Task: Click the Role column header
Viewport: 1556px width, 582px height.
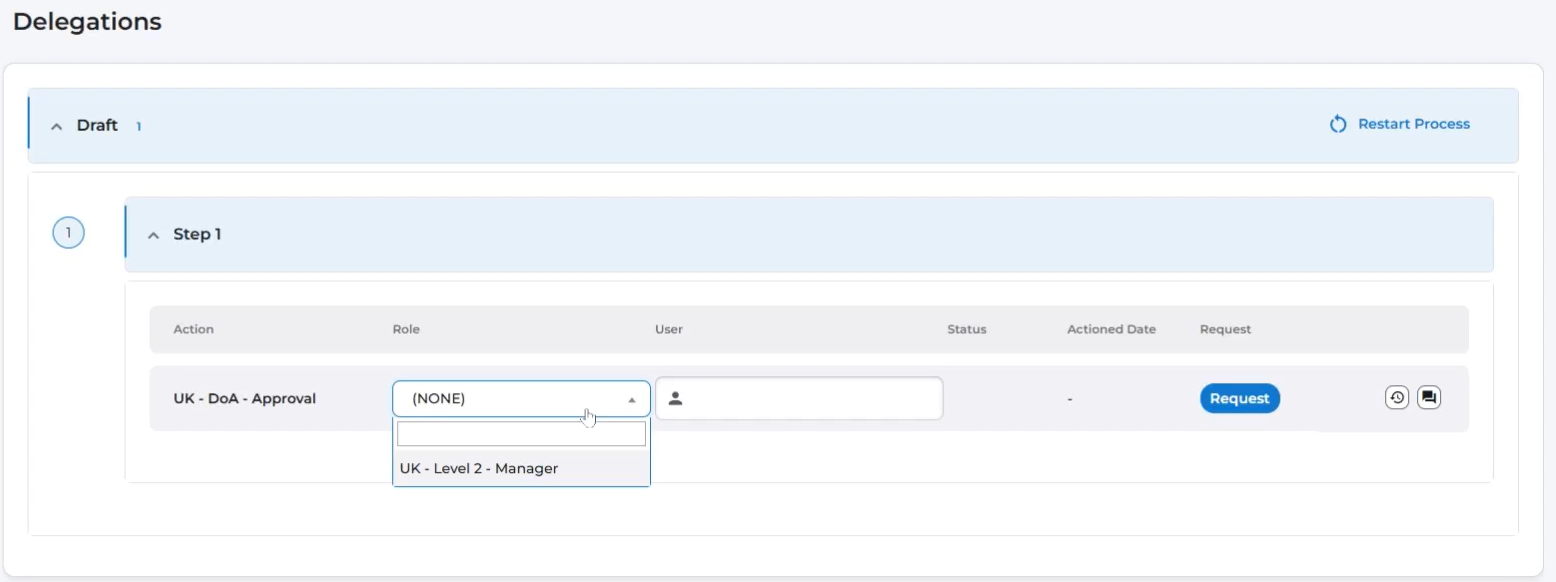Action: (x=406, y=329)
